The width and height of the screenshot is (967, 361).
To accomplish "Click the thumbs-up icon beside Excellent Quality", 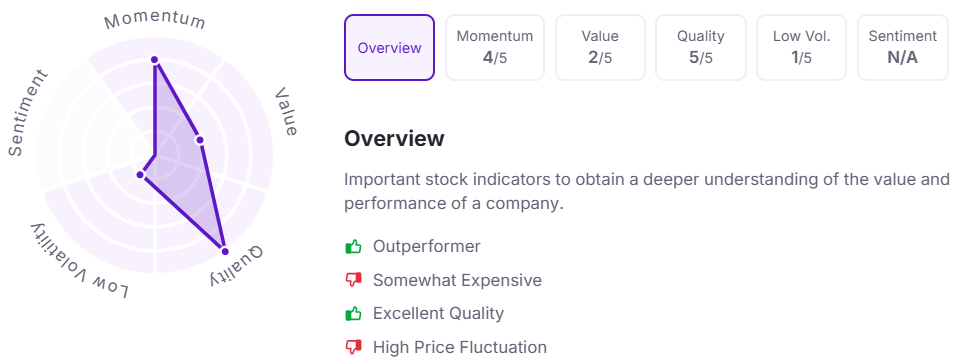I will coord(353,313).
